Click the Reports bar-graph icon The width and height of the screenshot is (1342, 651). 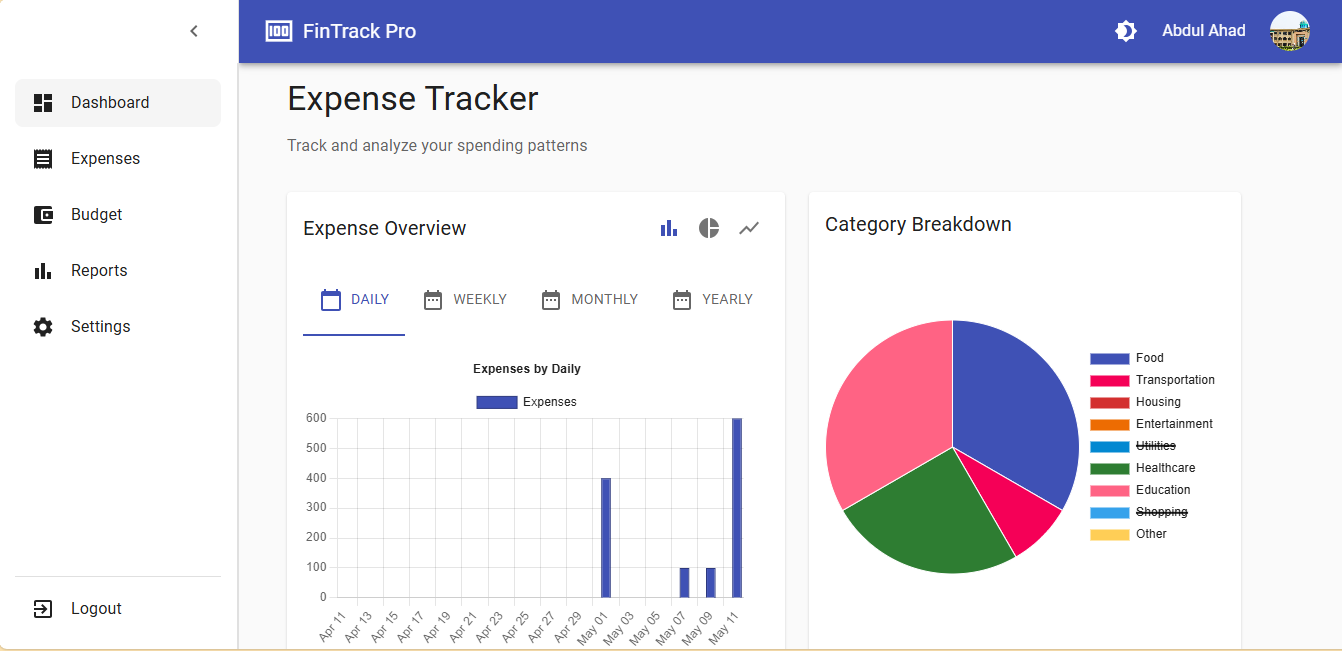coord(43,270)
